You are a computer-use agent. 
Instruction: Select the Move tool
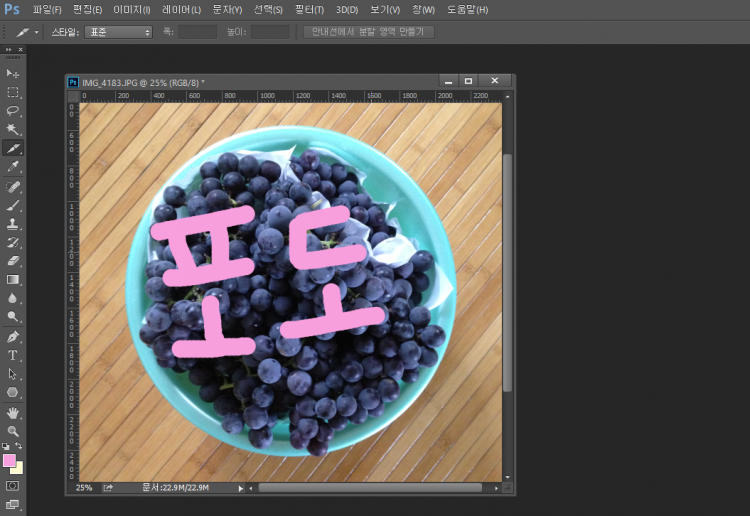(13, 73)
